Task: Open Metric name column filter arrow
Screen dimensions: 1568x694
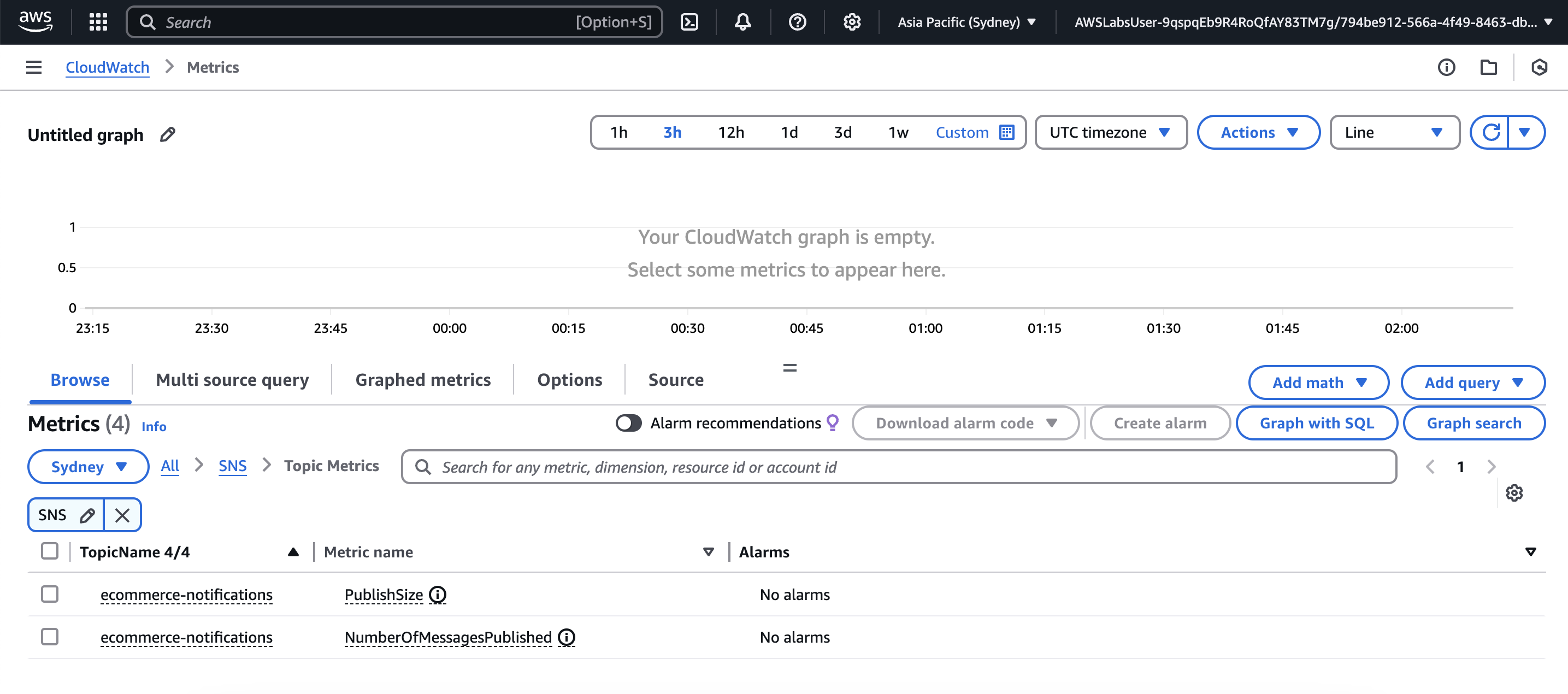Action: coord(708,551)
